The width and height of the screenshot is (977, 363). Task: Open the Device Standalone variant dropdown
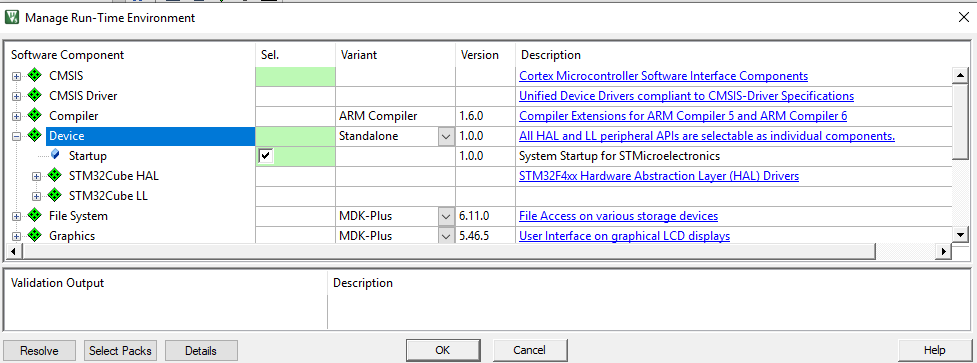[x=446, y=136]
